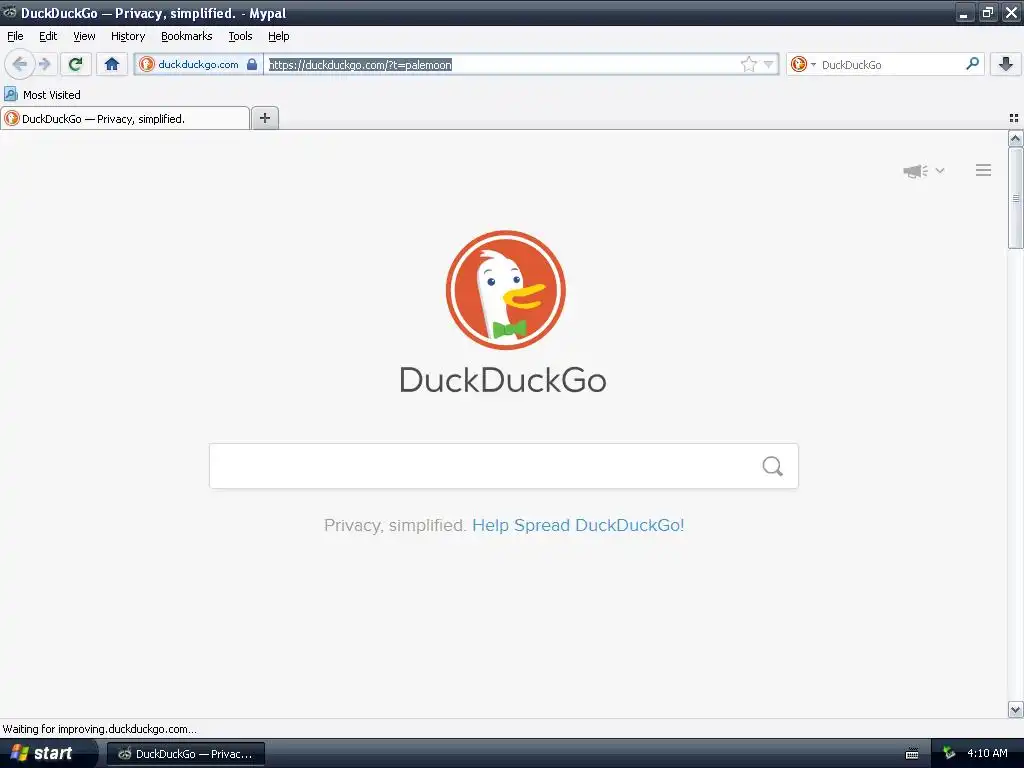This screenshot has height=768, width=1024.
Task: Reload the current page
Action: point(76,64)
